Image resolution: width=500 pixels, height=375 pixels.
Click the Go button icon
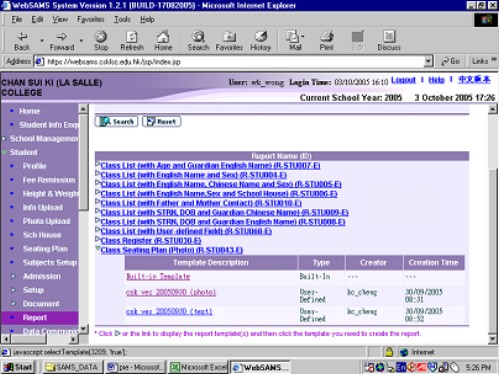pos(450,61)
